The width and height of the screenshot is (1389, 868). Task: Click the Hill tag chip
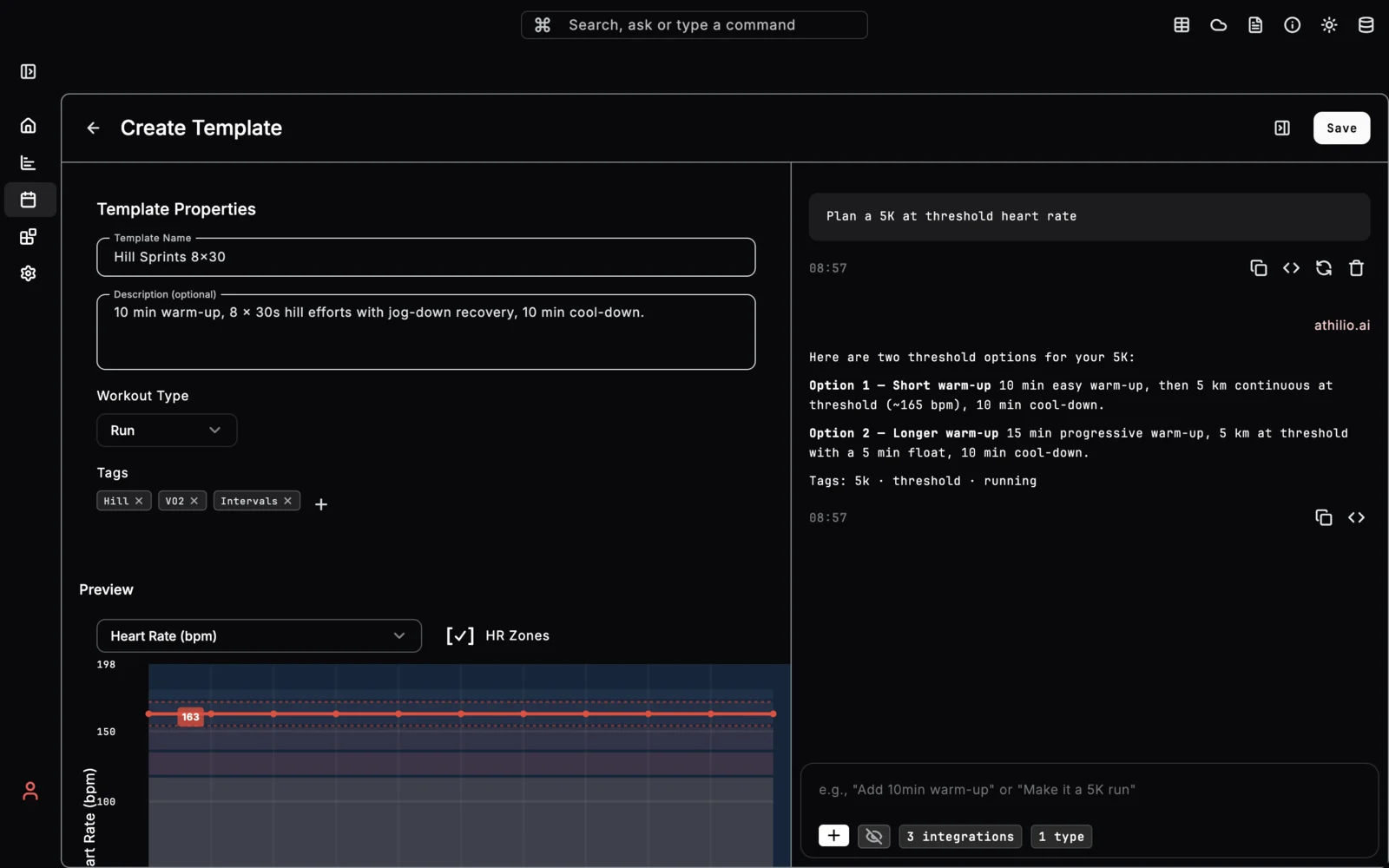pyautogui.click(x=124, y=501)
